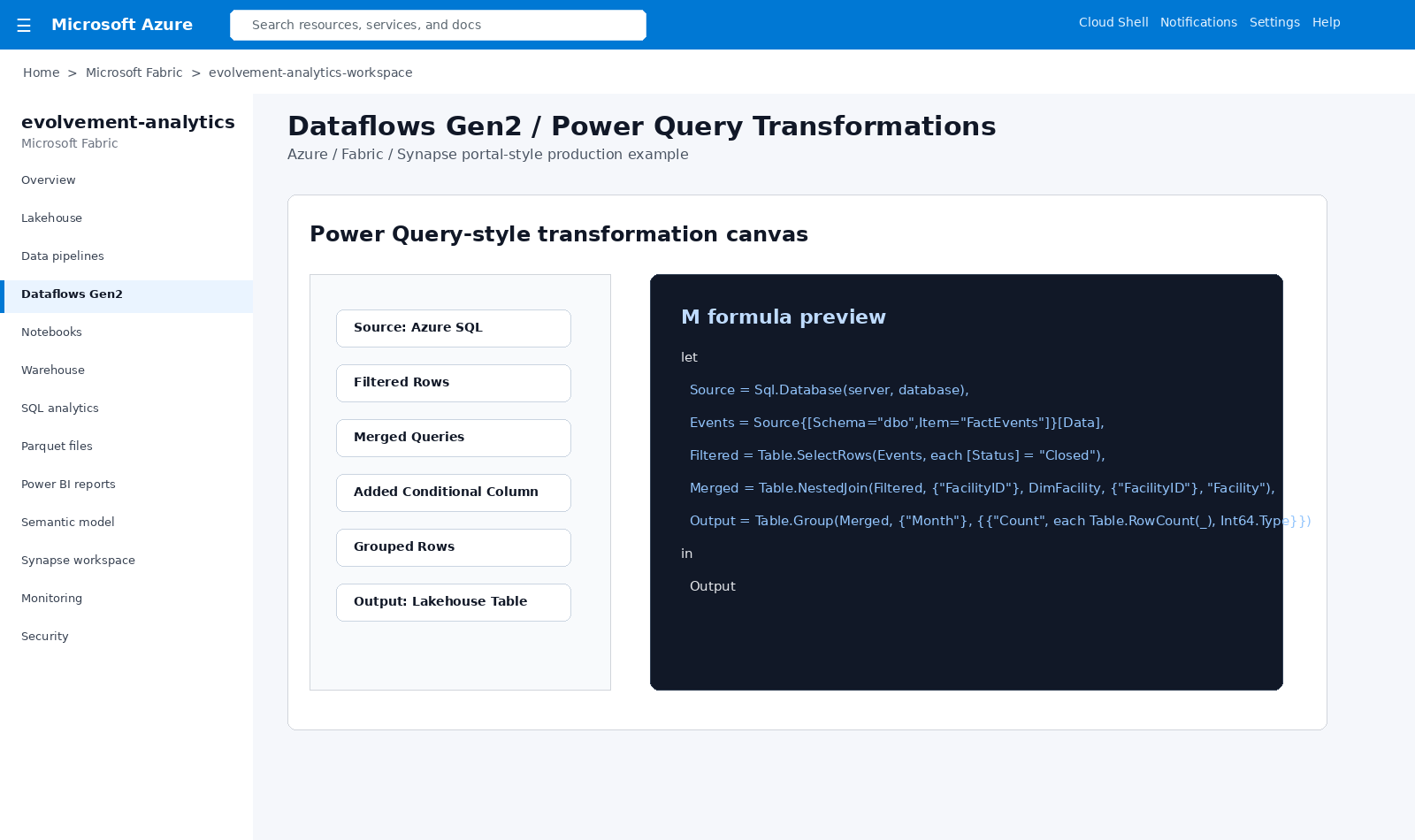Select Dataflows Gen2 sidebar item
Viewport: 1415px width, 840px height.
point(126,294)
